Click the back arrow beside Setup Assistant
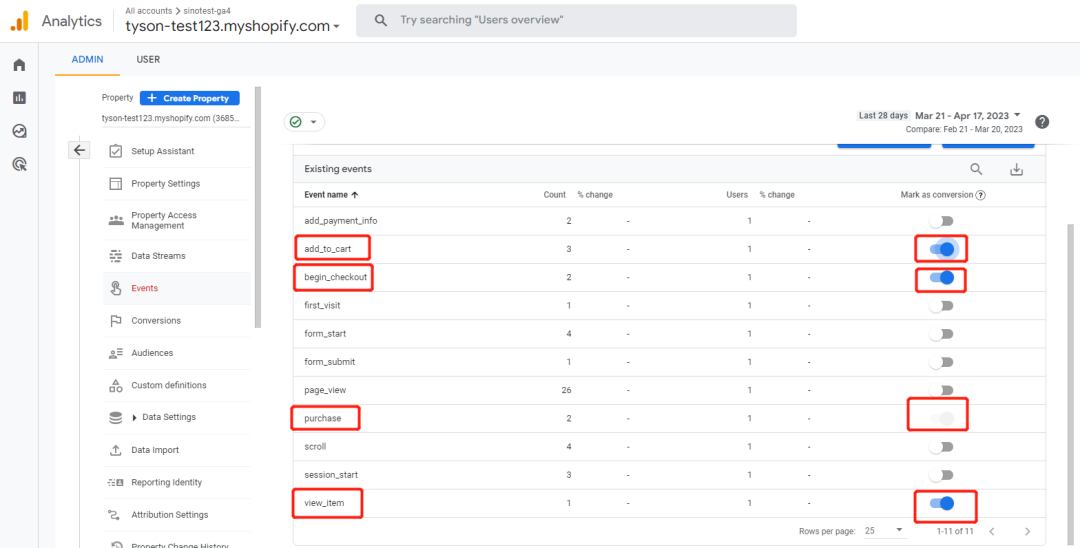 [80, 150]
